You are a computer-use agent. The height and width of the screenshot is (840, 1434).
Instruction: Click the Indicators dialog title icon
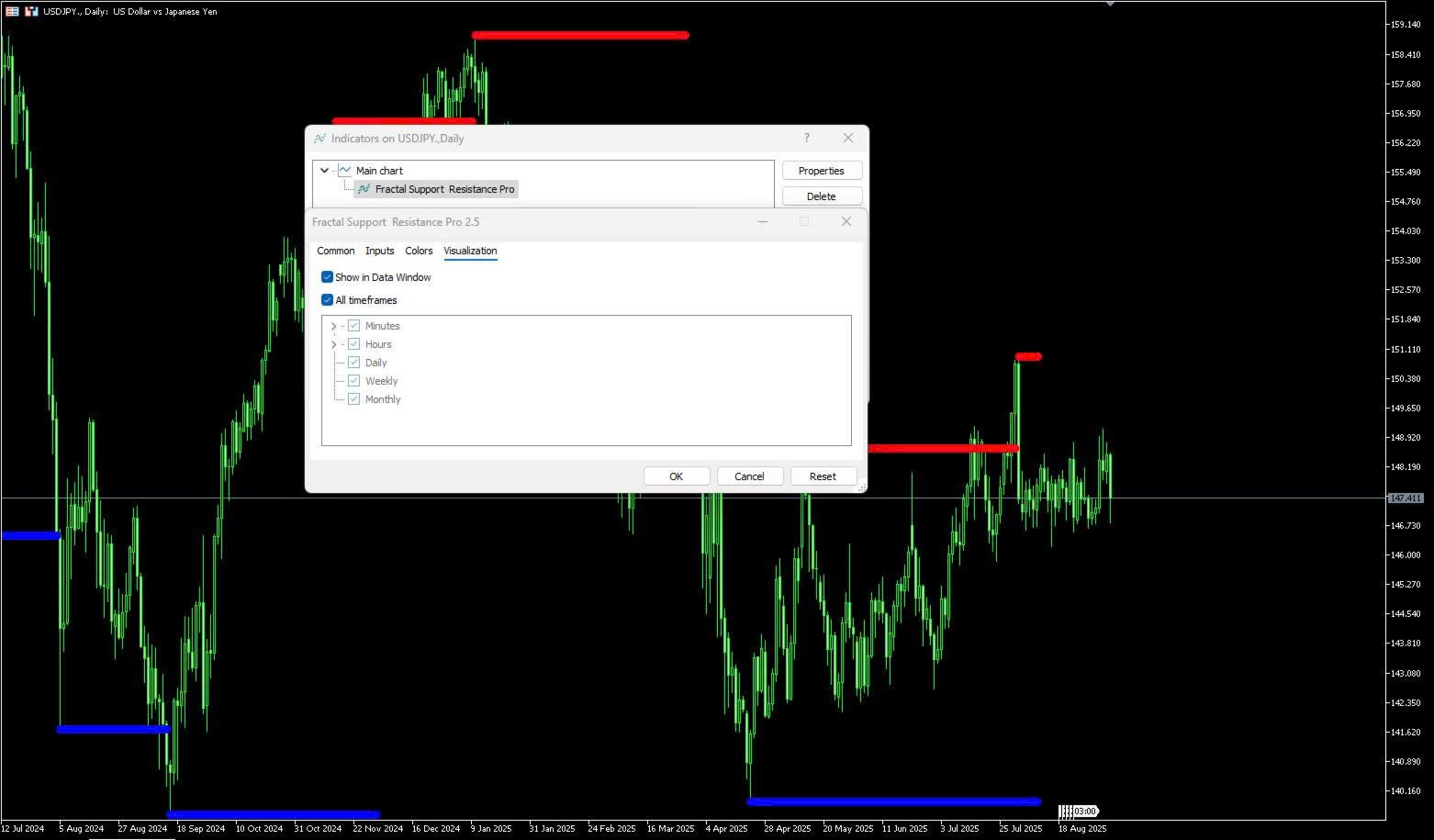pyautogui.click(x=319, y=139)
